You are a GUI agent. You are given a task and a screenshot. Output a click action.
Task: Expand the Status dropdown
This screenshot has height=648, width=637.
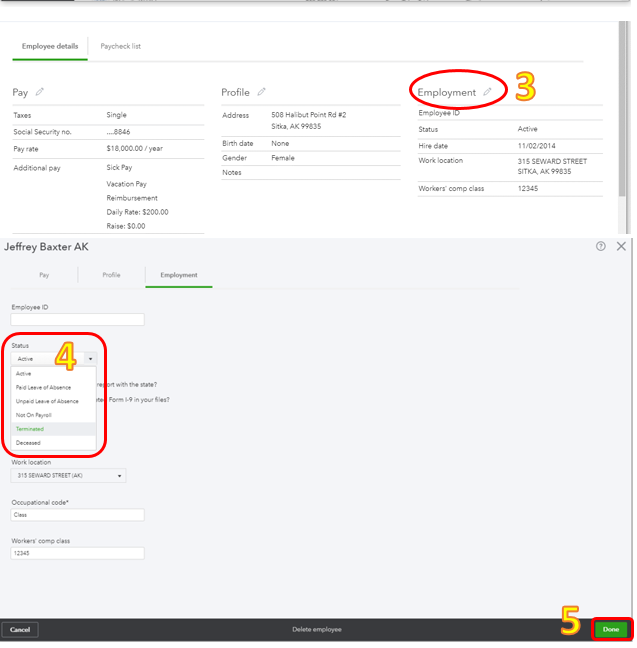click(x=55, y=358)
